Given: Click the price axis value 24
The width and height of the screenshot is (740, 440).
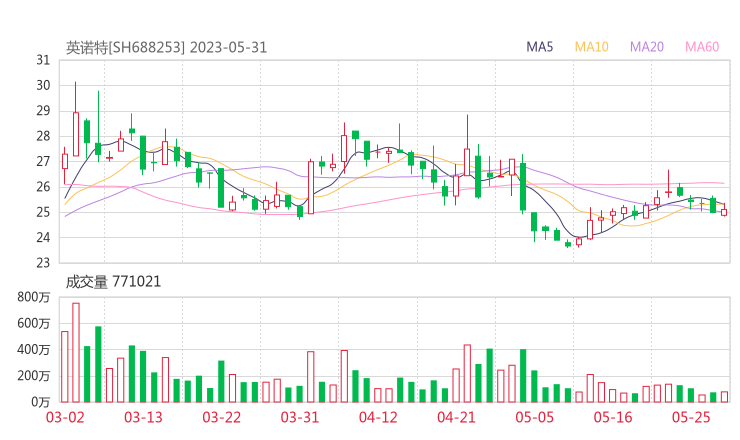Looking at the screenshot, I should tap(43, 237).
